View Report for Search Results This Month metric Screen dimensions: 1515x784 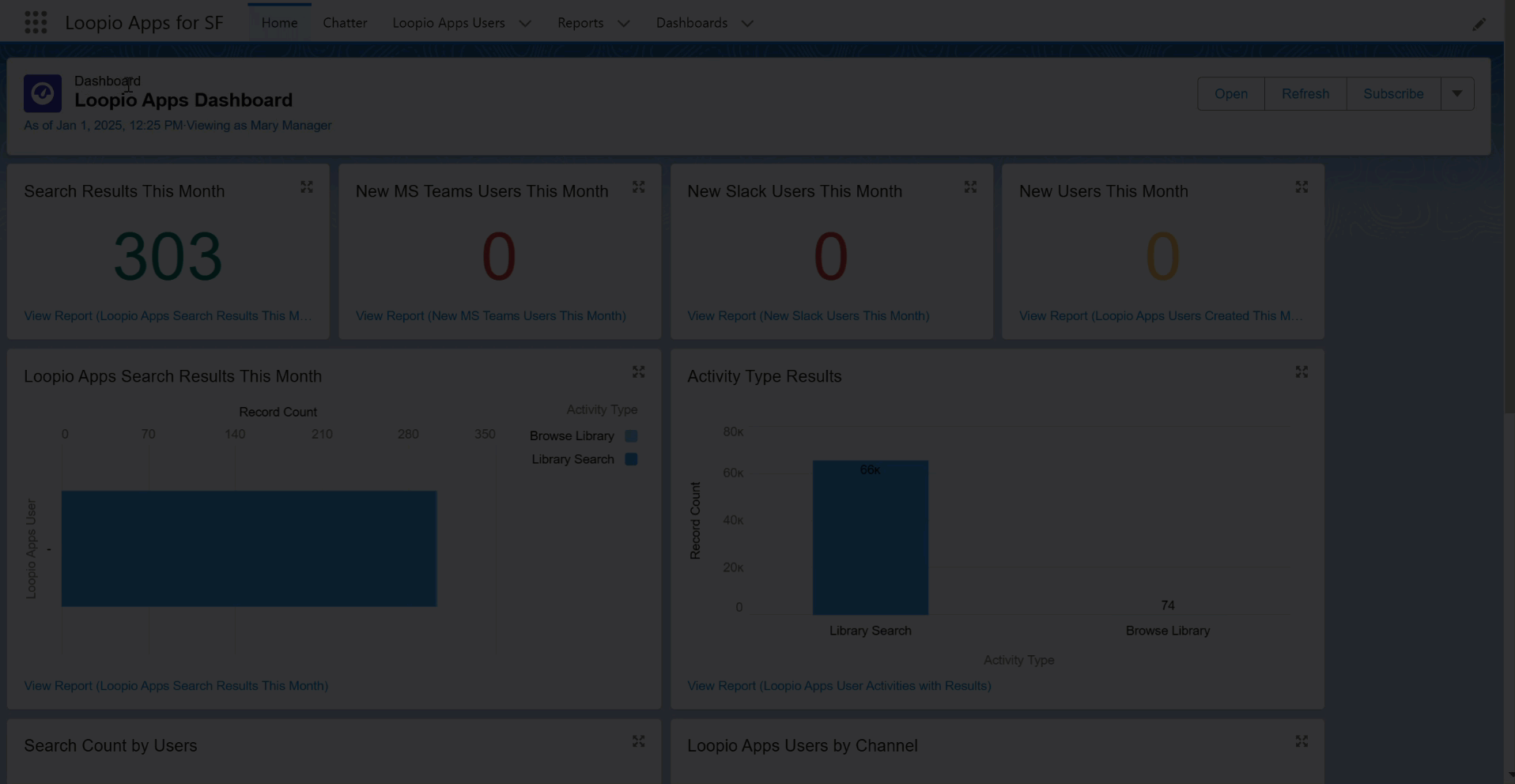tap(168, 315)
